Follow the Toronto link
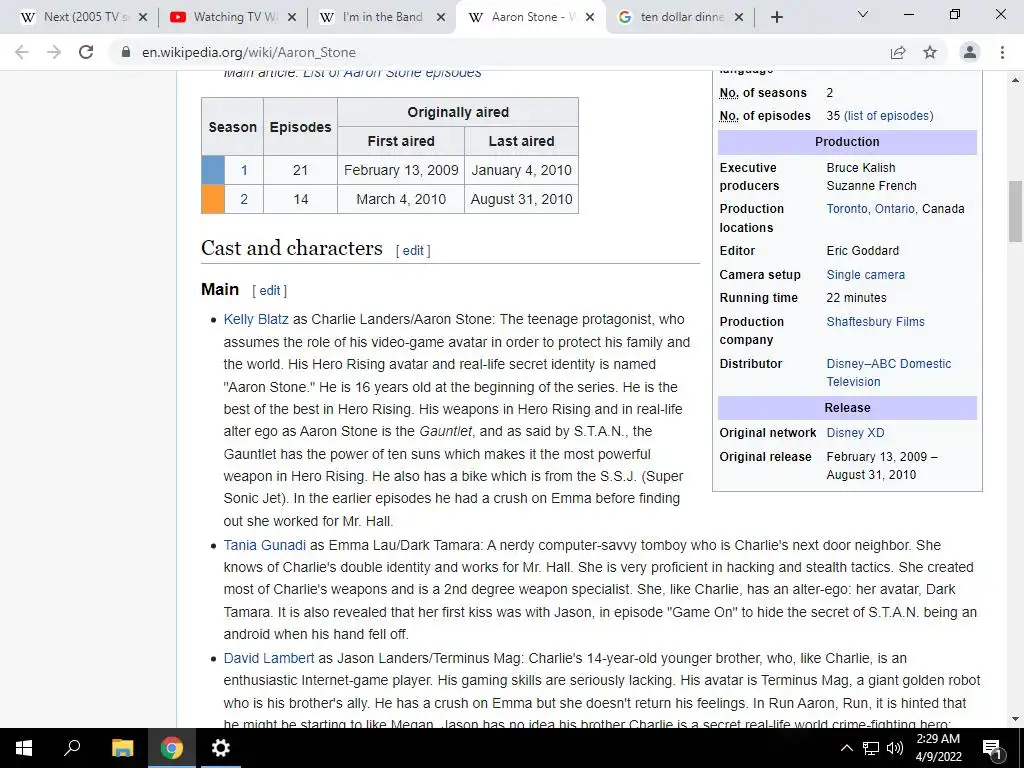 (x=847, y=209)
